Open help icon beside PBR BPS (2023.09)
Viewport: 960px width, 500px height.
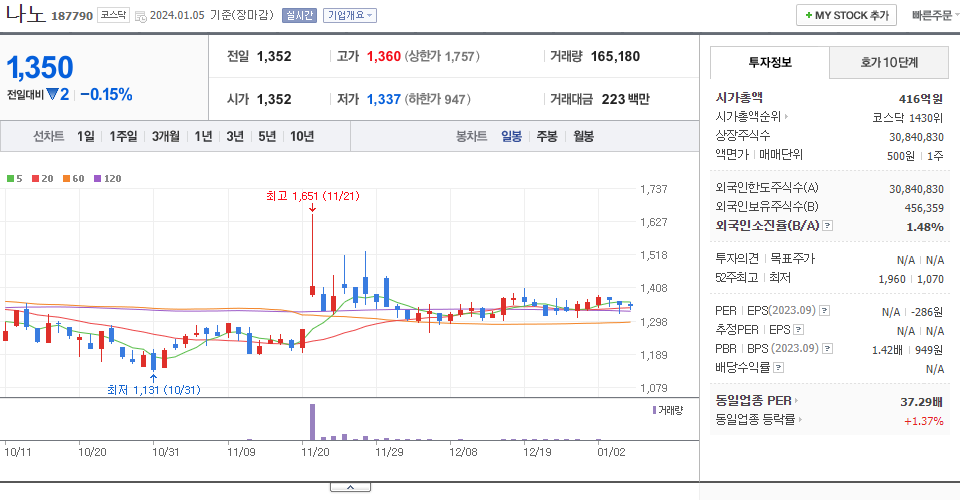827,349
